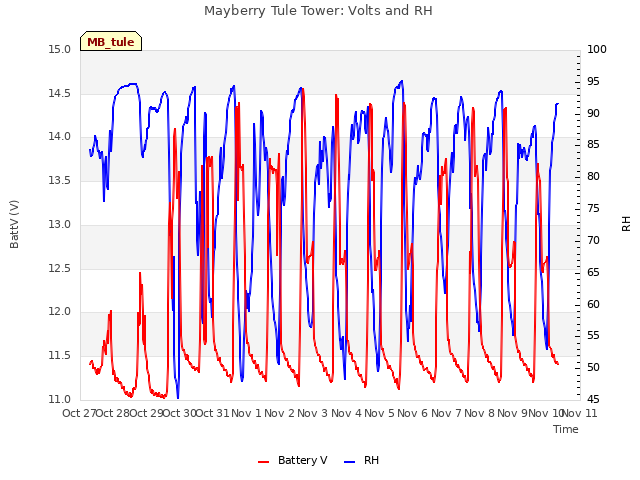
Task: Click the Nov 4 date label
Action: pyautogui.click(x=346, y=413)
